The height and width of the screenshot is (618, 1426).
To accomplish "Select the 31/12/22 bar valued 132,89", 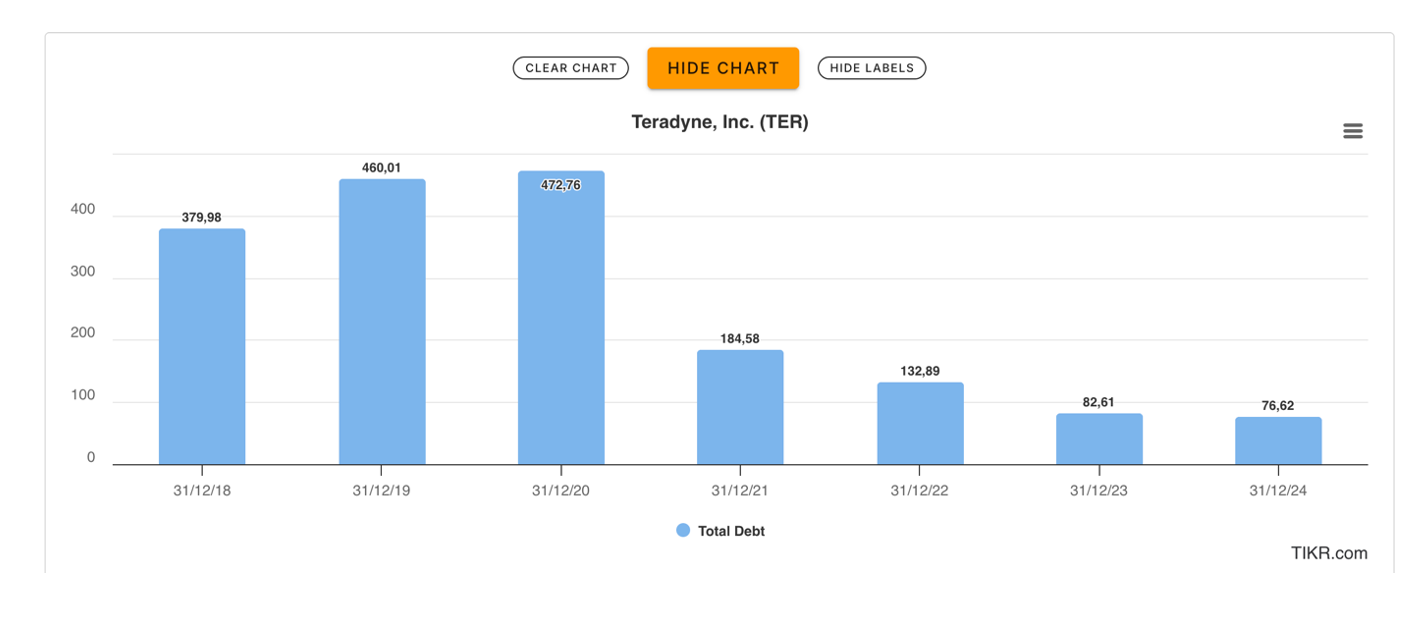I will (x=920, y=423).
